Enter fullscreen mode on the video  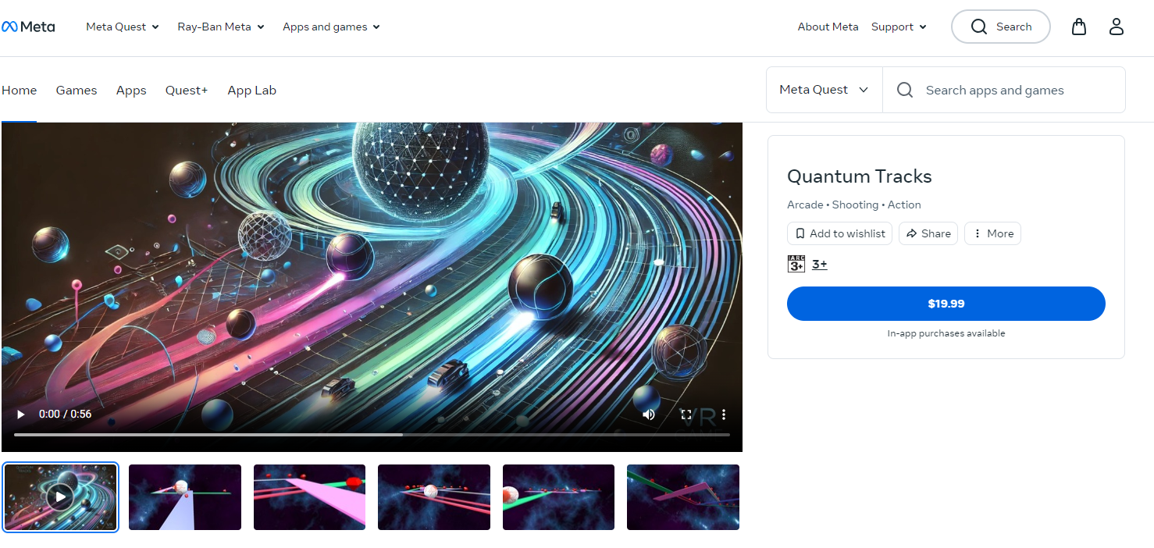pyautogui.click(x=686, y=414)
